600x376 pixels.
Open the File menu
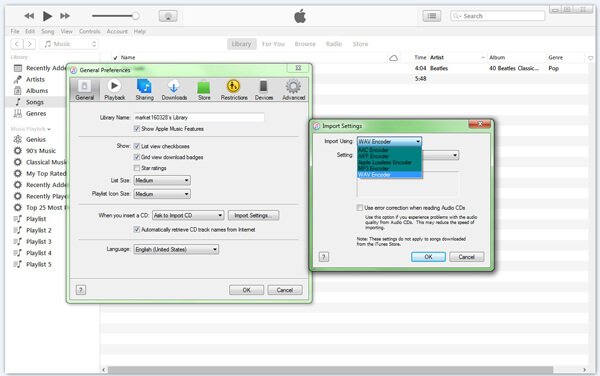[15, 31]
